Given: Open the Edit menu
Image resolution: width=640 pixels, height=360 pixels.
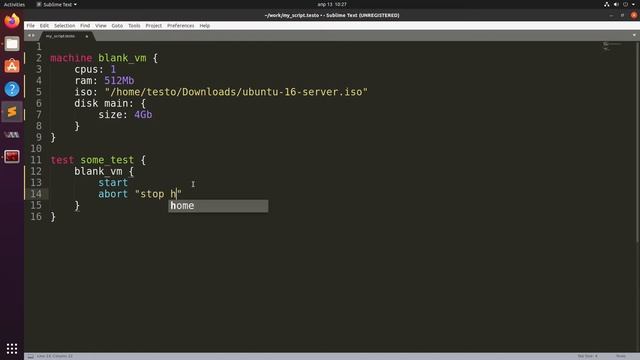Looking at the screenshot, I should tap(44, 26).
